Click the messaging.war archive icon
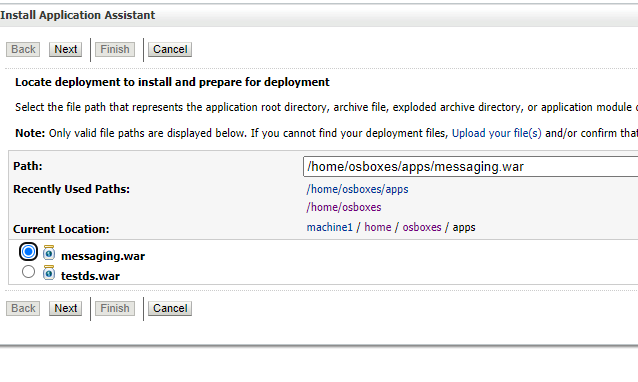Screen dimensions: 638x382 [x=49, y=253]
